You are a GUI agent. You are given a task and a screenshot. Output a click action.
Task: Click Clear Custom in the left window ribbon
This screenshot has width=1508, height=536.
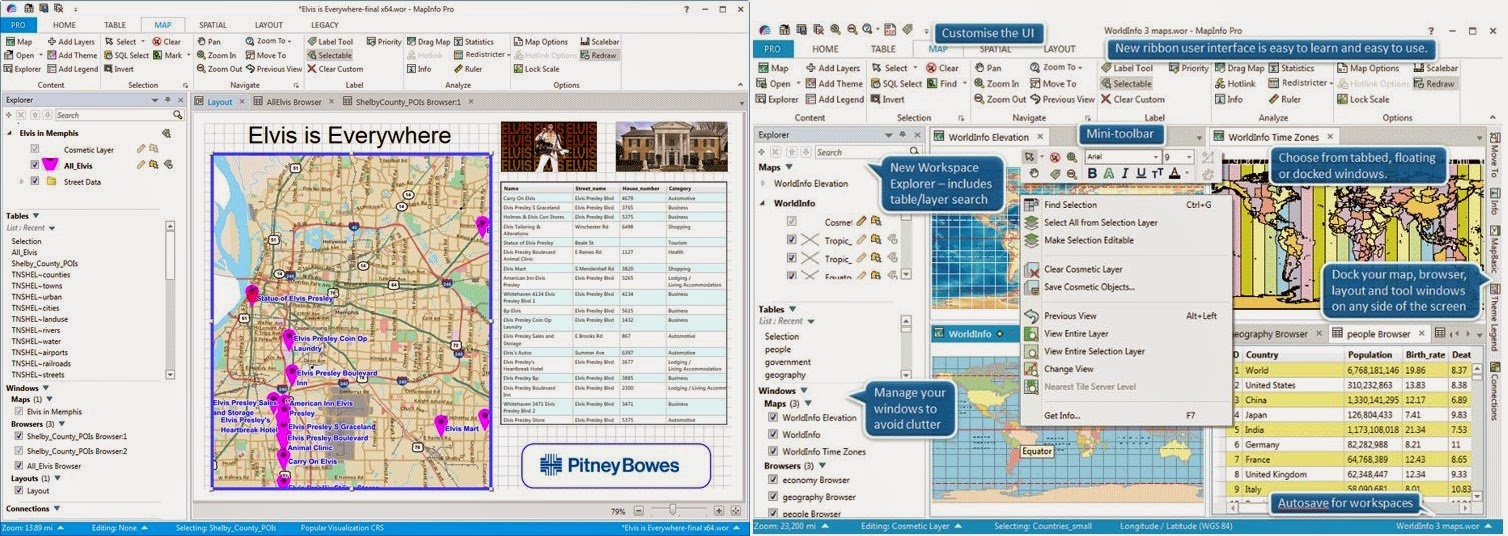[x=334, y=70]
